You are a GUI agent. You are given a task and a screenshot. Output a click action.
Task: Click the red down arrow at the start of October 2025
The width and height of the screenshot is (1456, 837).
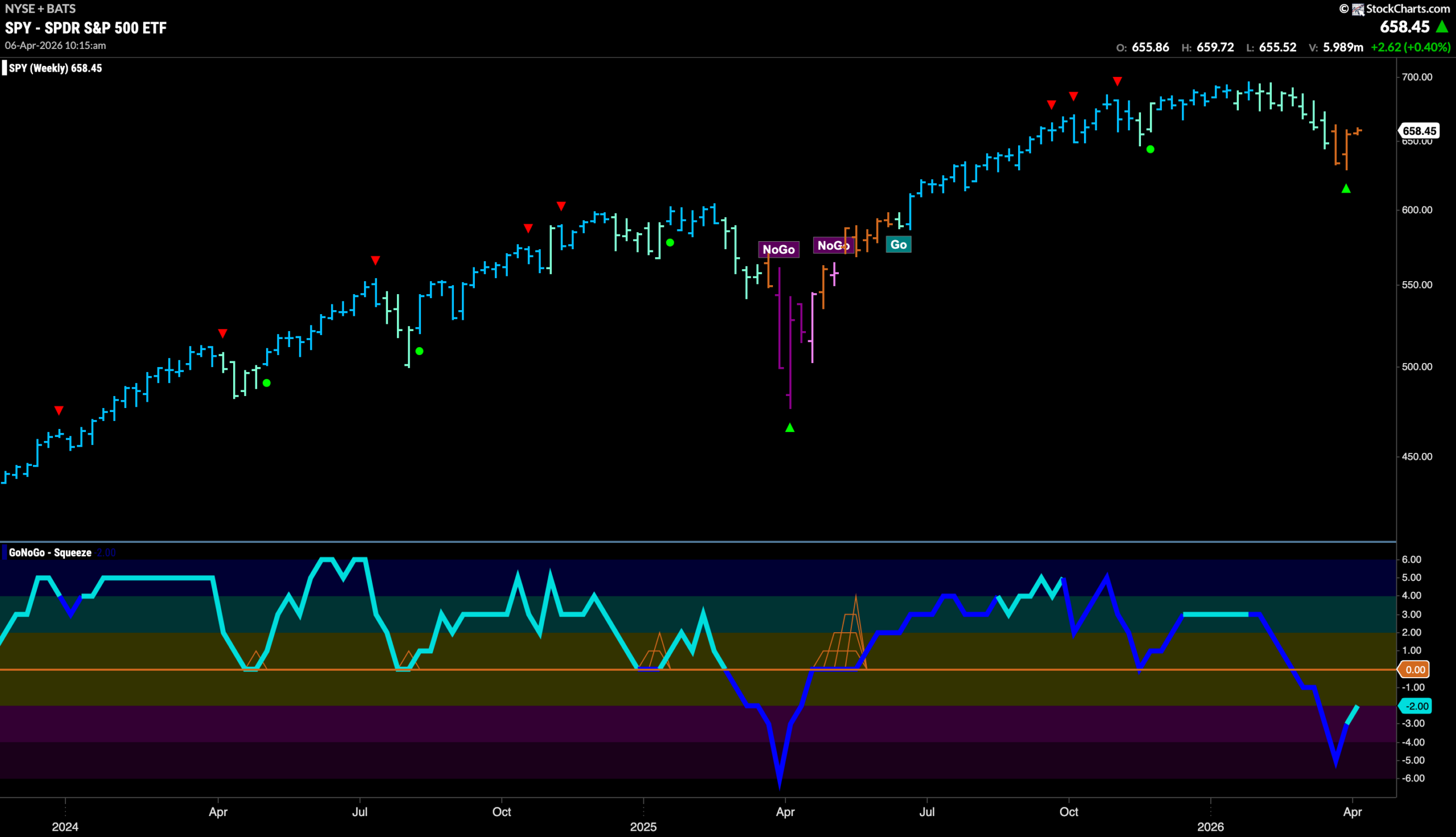1073,96
